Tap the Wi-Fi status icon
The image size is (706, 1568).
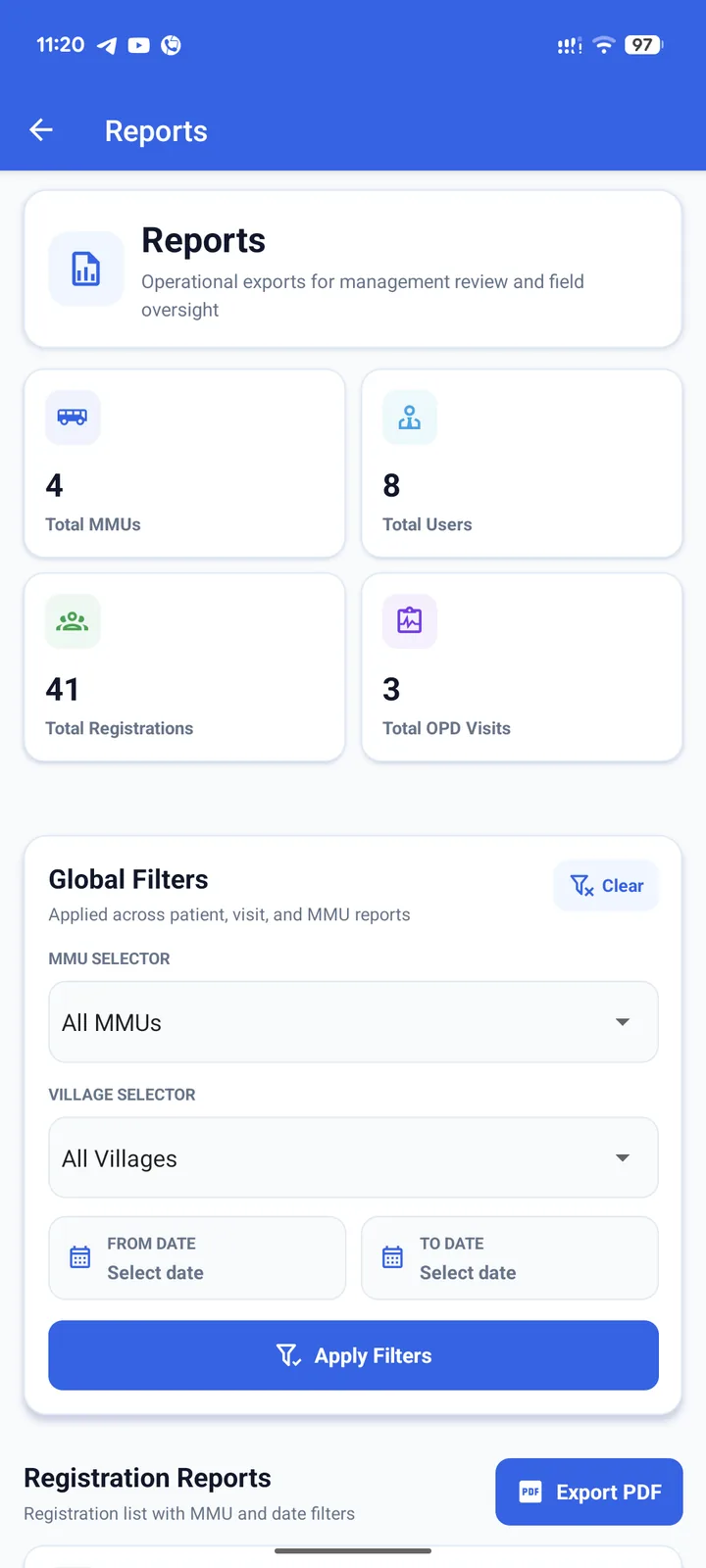point(604,45)
